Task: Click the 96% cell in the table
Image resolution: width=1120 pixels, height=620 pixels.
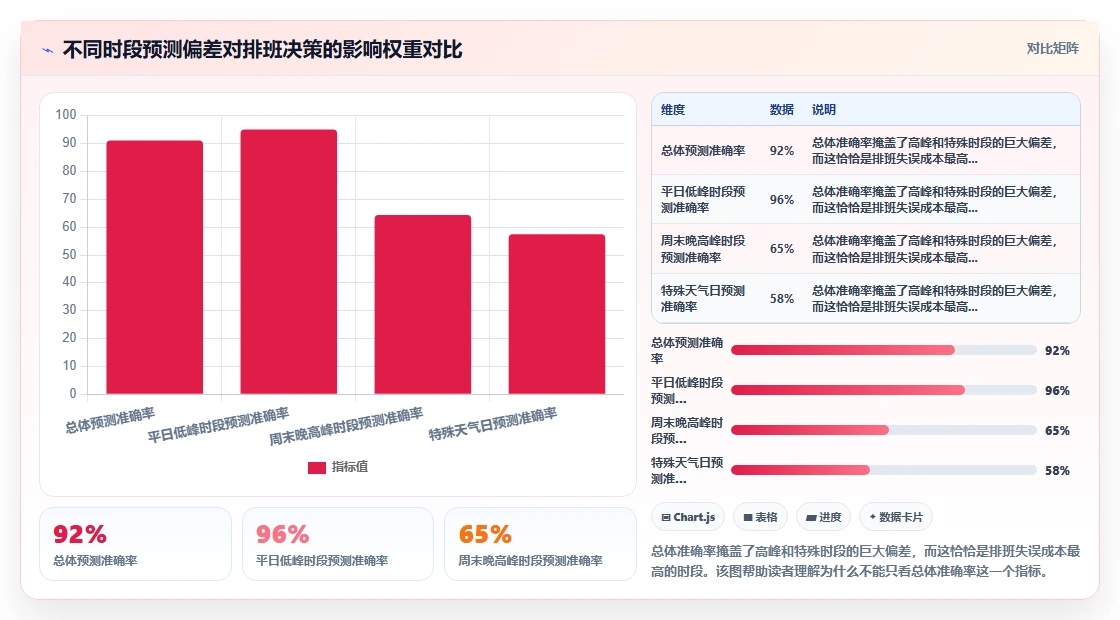Action: pyautogui.click(x=781, y=200)
